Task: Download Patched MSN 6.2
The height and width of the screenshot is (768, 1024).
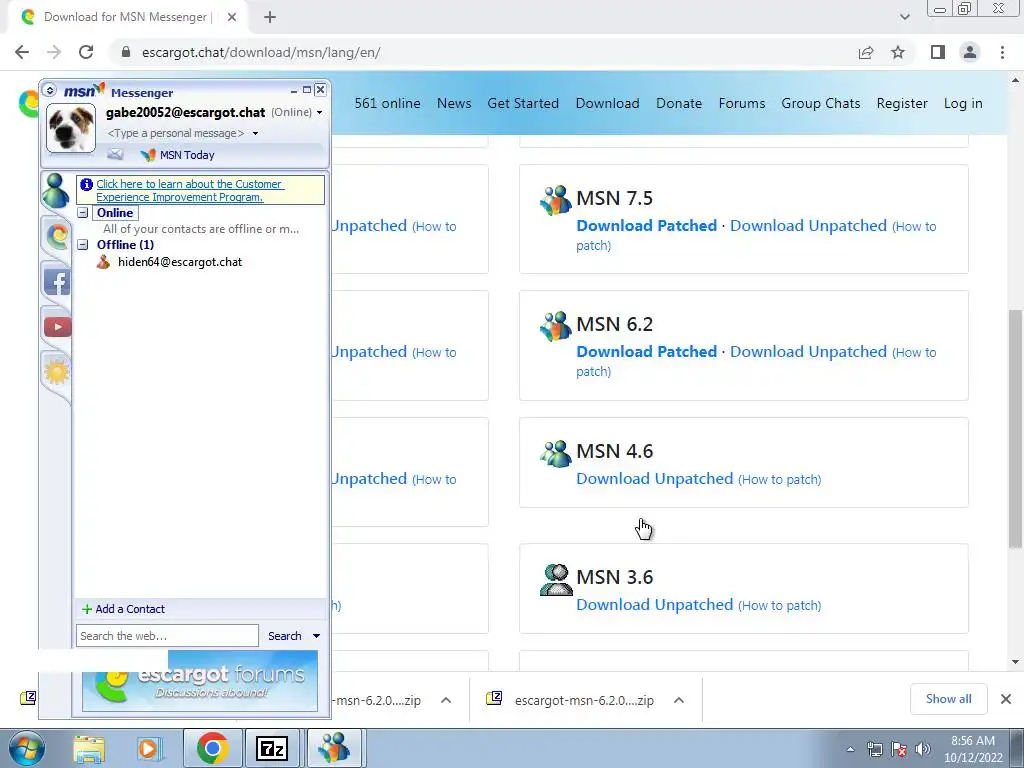Action: coord(647,352)
